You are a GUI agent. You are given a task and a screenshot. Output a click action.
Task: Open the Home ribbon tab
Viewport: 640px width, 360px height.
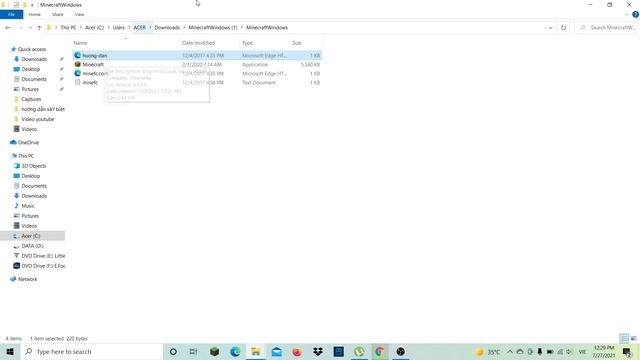pos(35,14)
